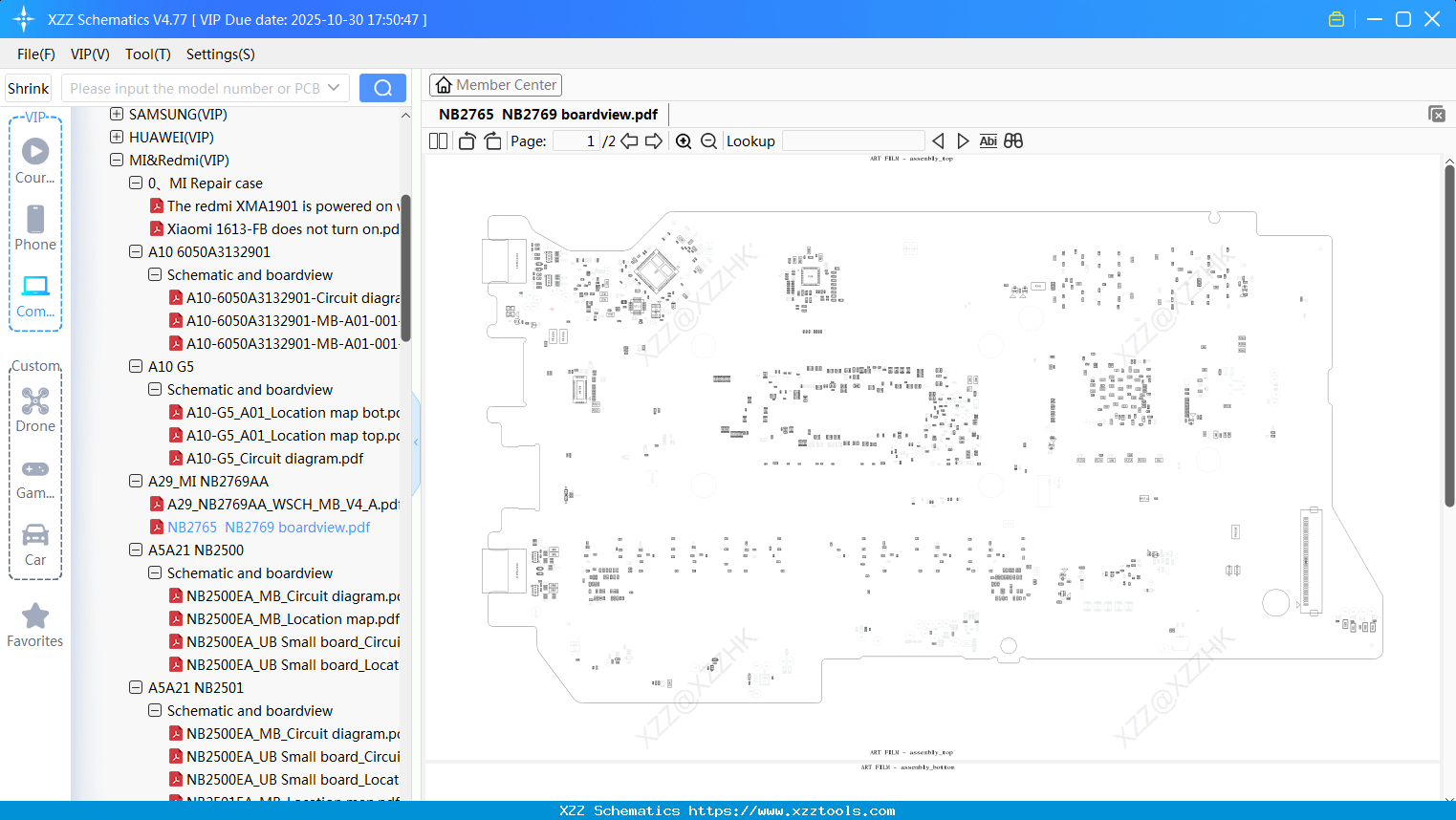Open the Settings(S) menu
Viewport: 1456px width, 820px height.
221,54
